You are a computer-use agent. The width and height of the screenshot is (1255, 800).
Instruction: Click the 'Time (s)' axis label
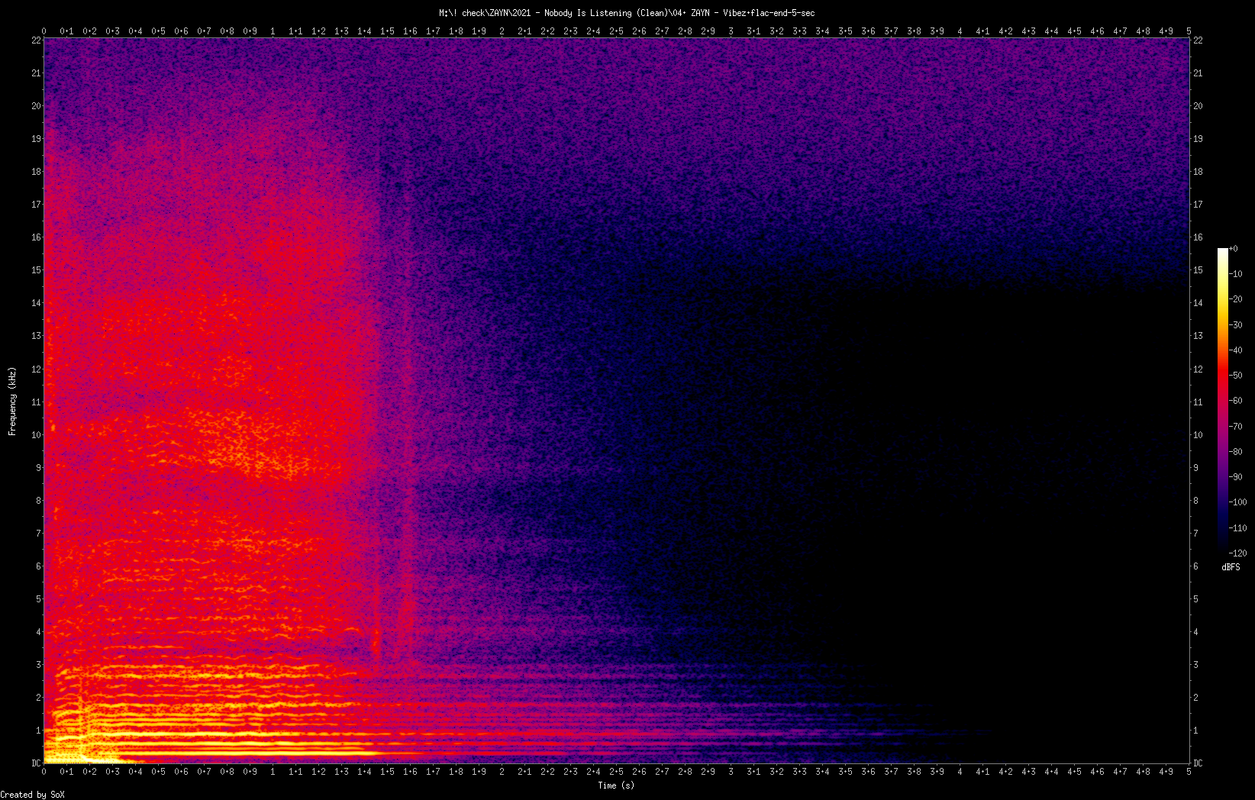616,786
